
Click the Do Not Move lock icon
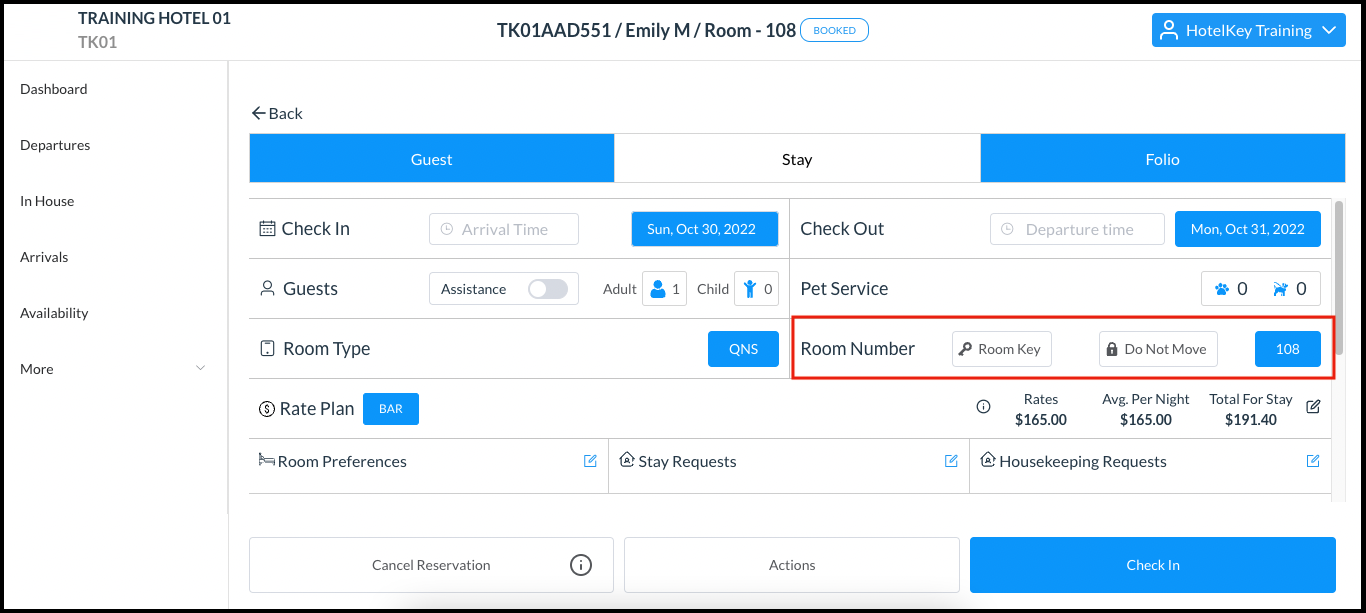point(1121,348)
